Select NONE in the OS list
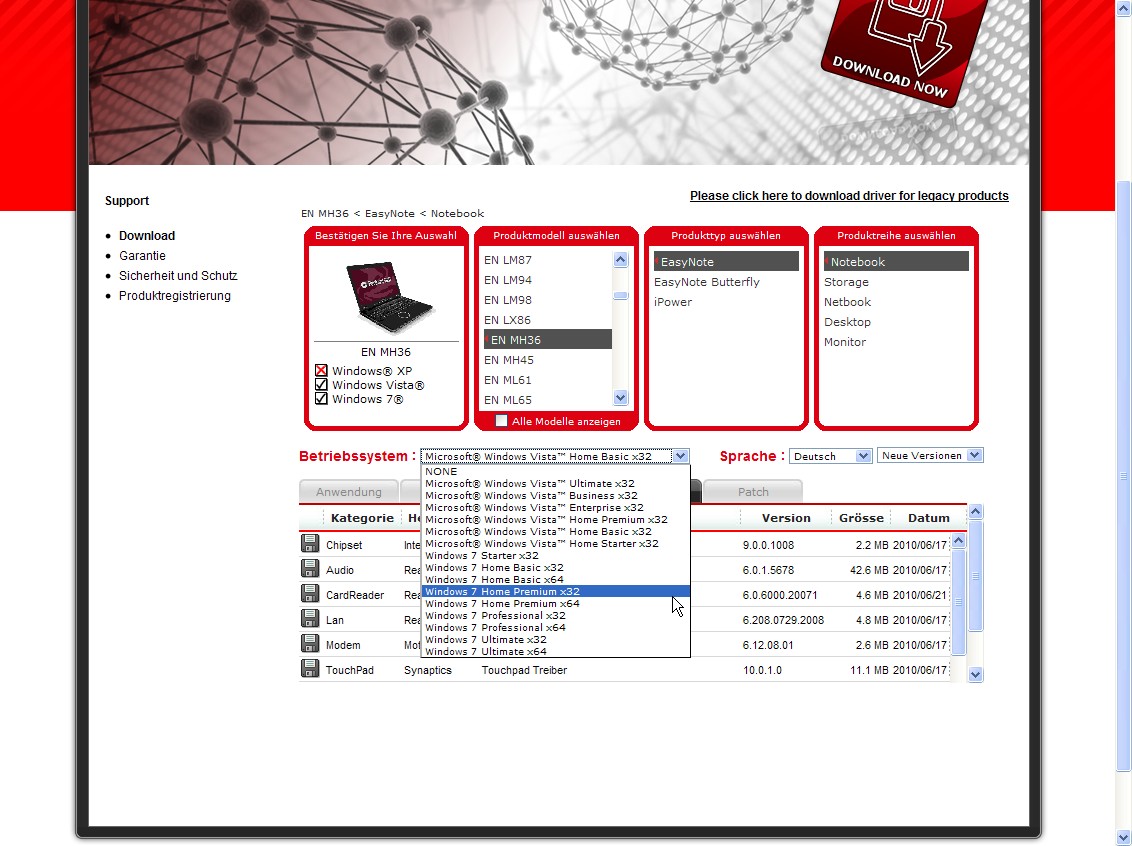Viewport: 1132px width, 846px height. (x=555, y=471)
